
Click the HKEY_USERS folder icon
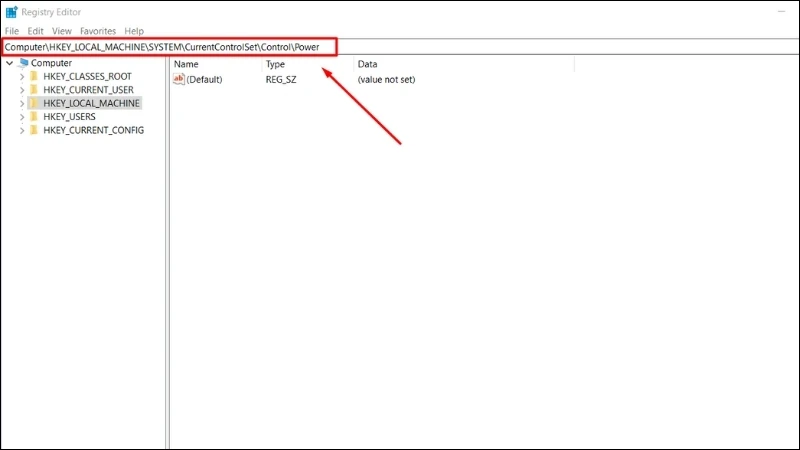(34, 116)
